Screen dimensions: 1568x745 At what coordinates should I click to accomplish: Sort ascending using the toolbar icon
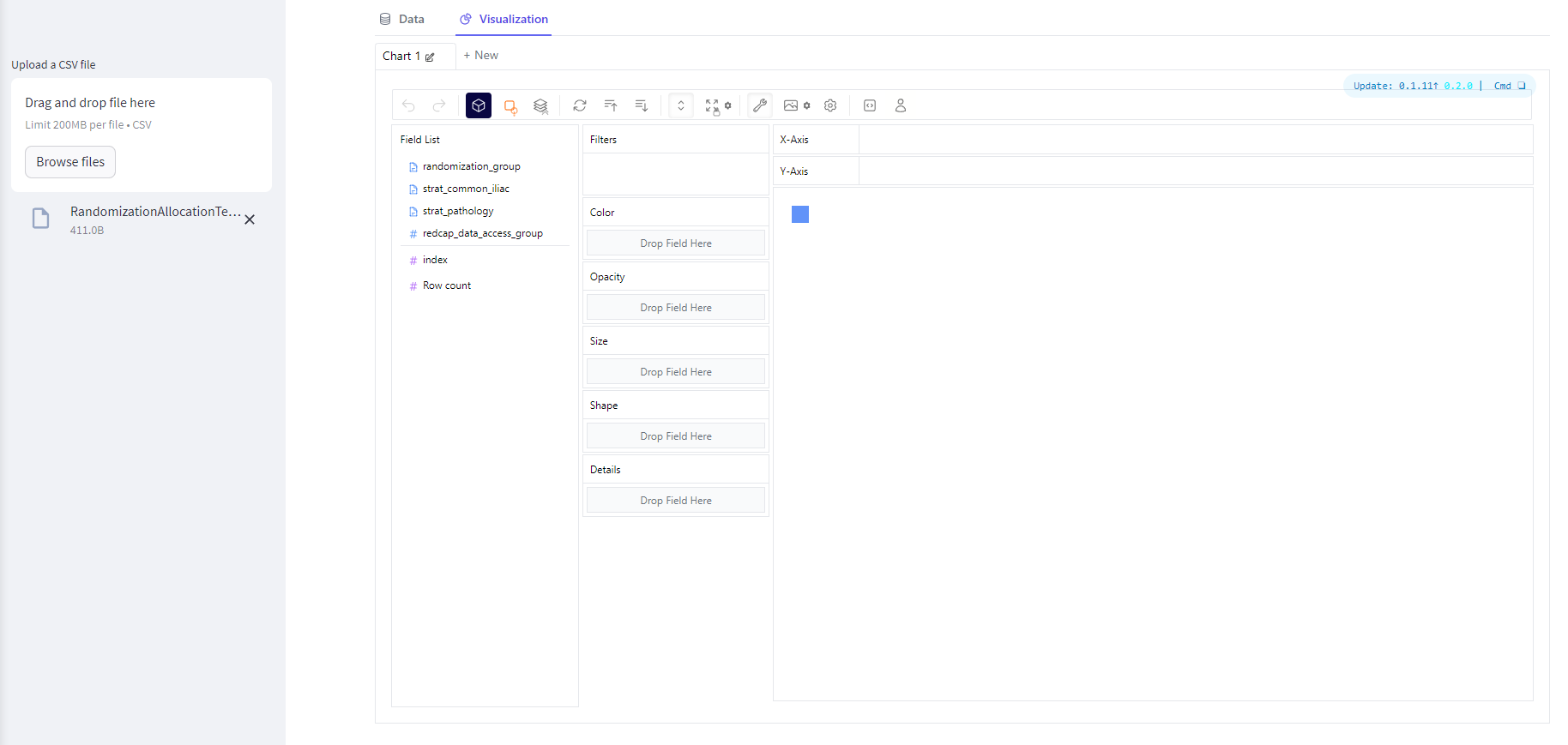[611, 105]
